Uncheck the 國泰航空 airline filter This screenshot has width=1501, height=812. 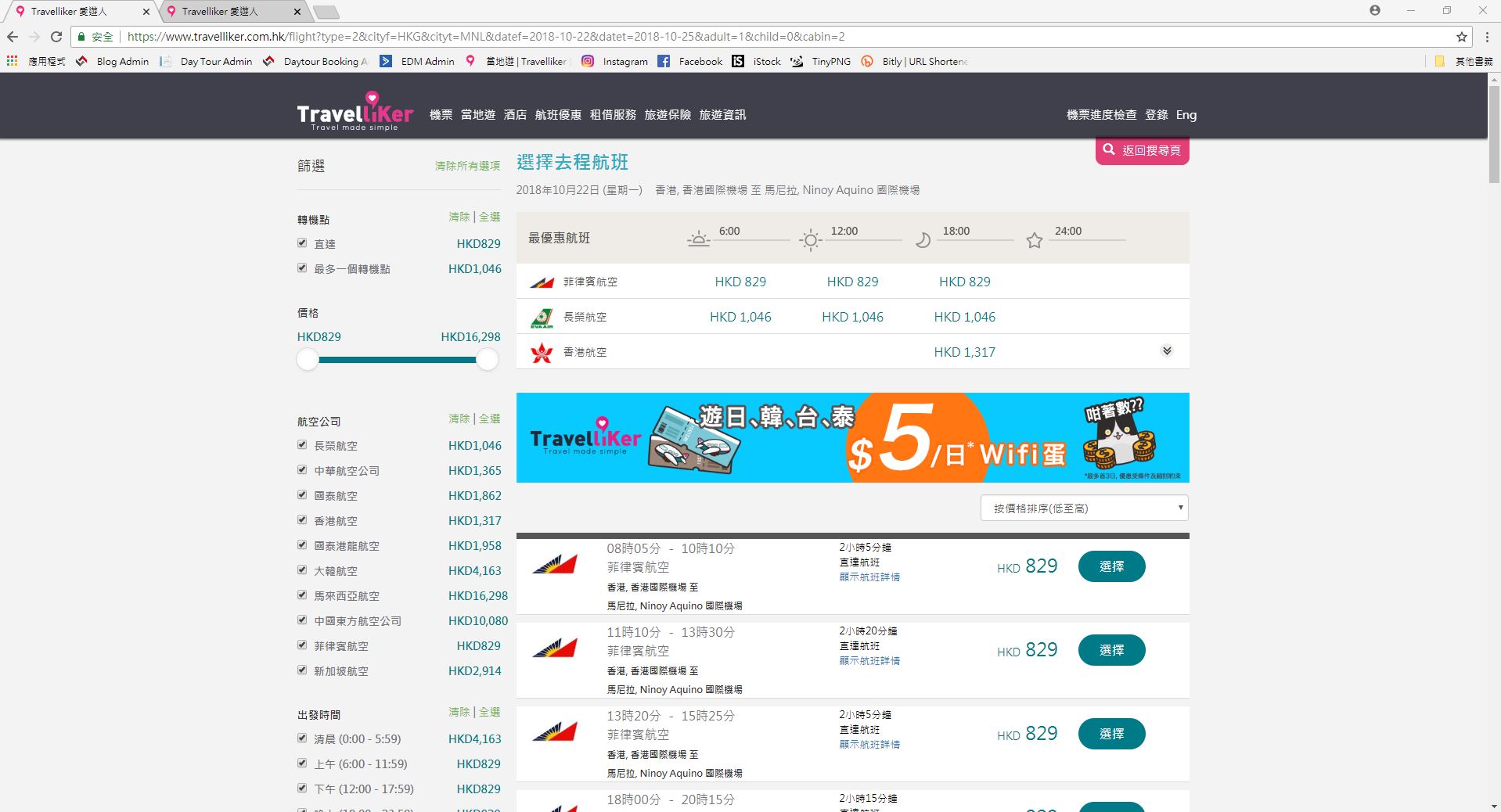(x=302, y=495)
